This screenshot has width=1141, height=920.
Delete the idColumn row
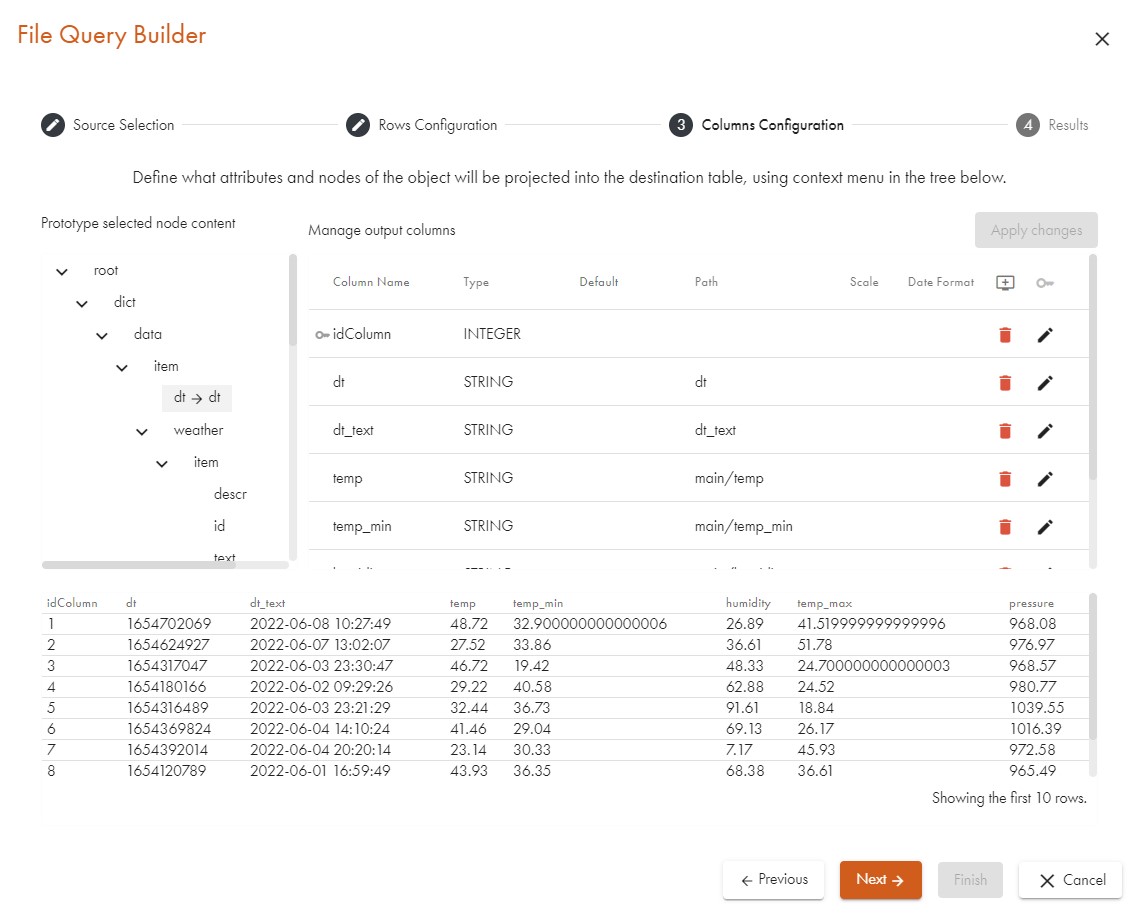(1005, 335)
